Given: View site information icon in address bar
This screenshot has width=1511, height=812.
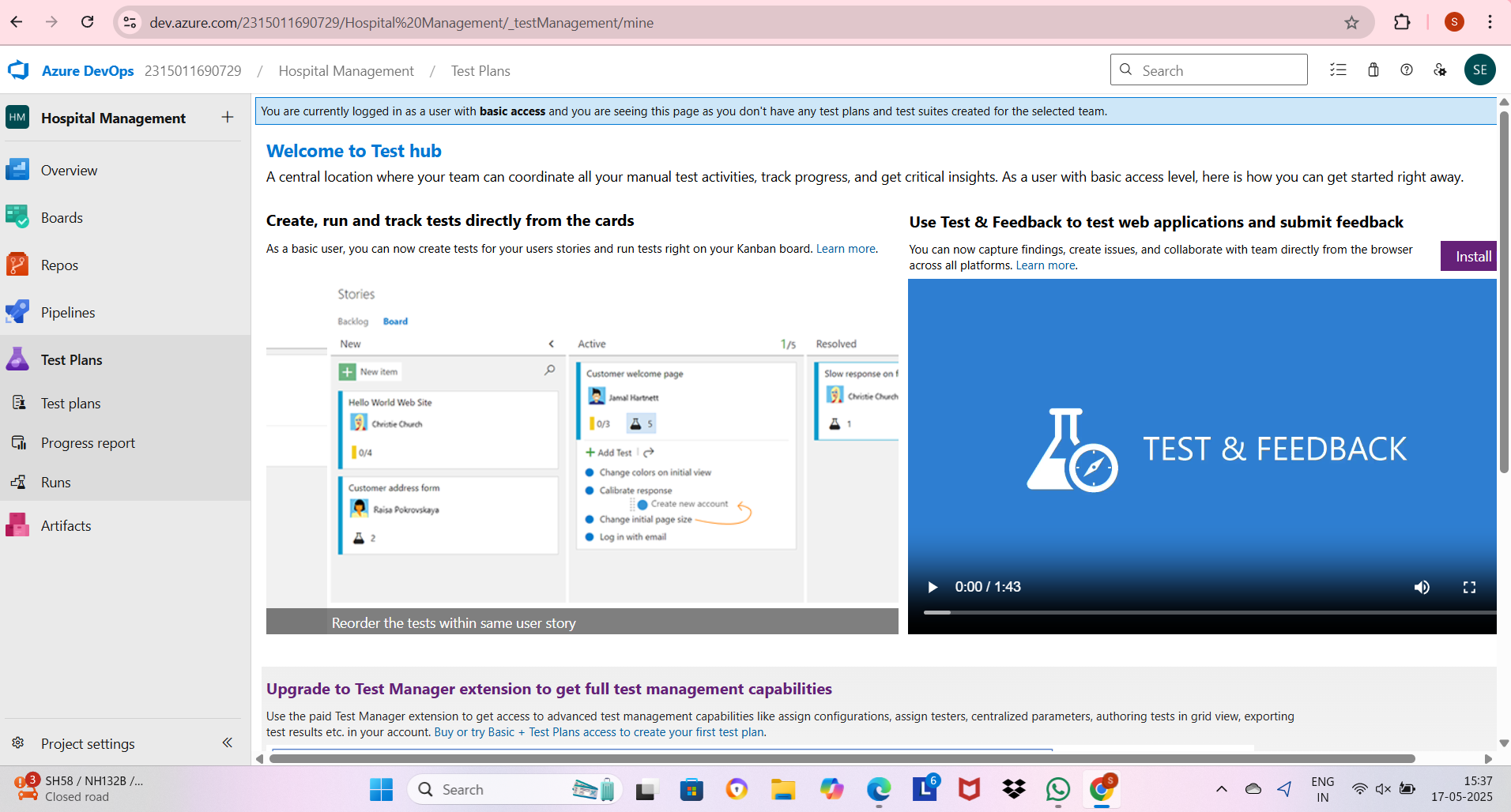Looking at the screenshot, I should [130, 22].
